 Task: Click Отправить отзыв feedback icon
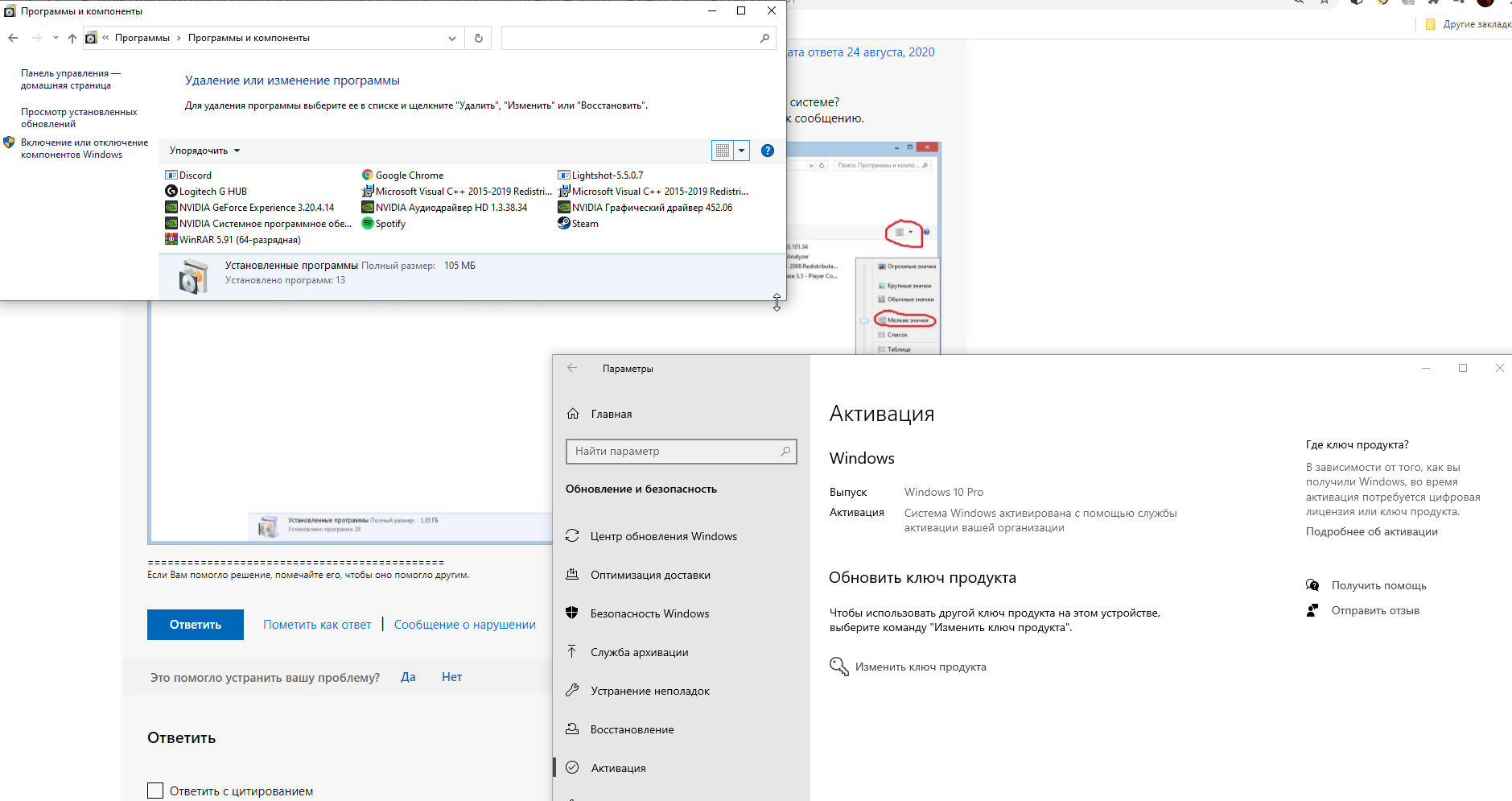point(1312,610)
